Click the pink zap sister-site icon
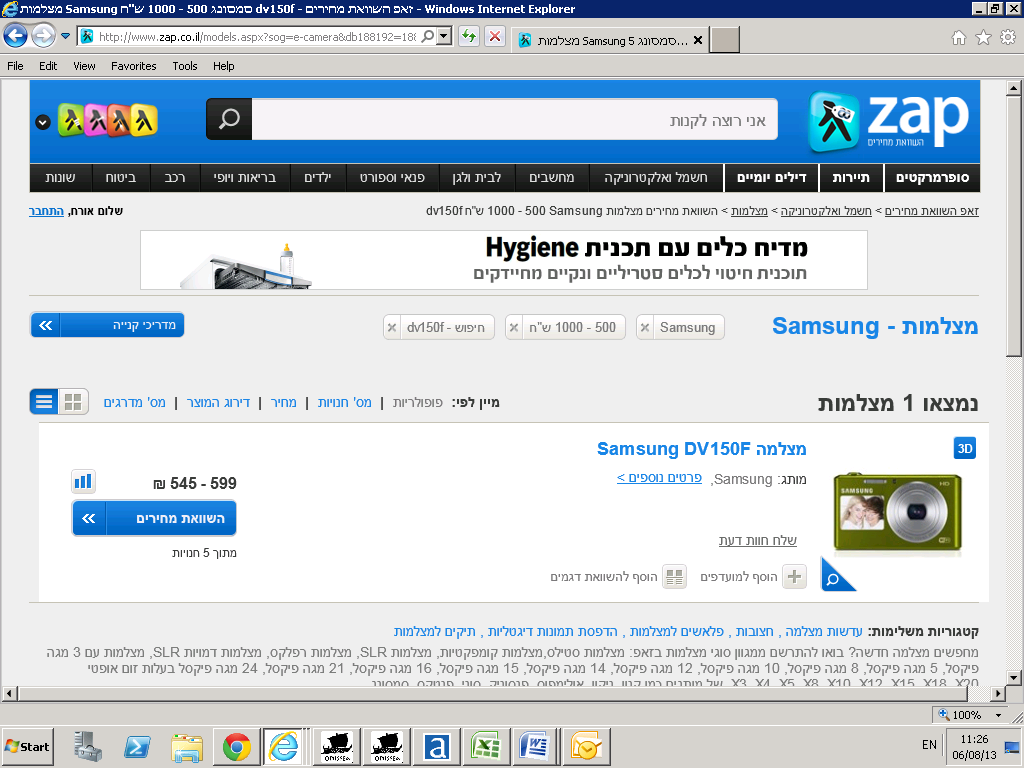 coord(96,120)
